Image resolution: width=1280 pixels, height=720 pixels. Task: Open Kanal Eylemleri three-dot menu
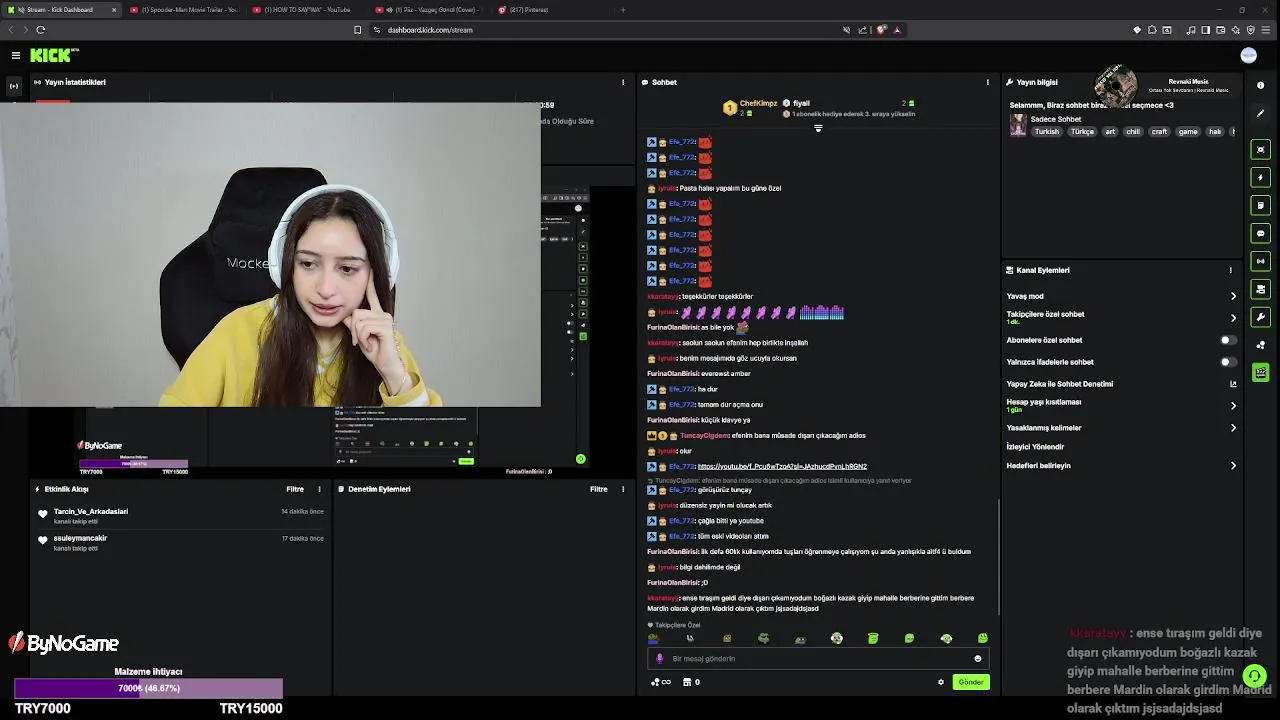(1231, 270)
